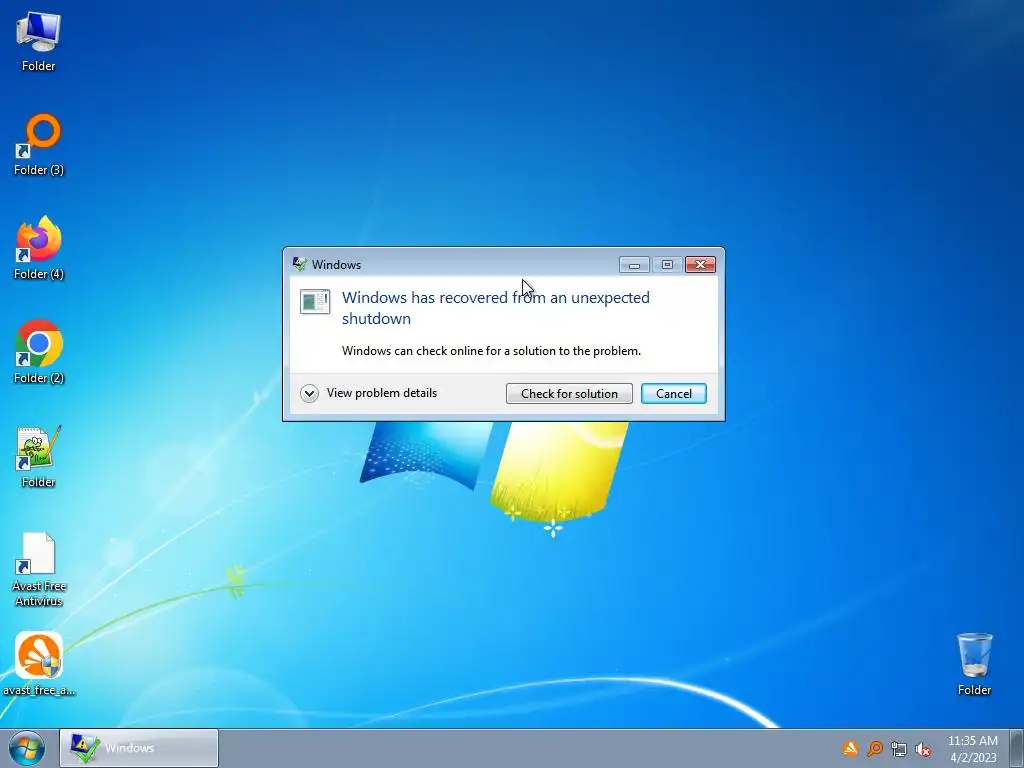
Task: Open the taskbar clock showing 11:35 AM
Action: [x=972, y=748]
